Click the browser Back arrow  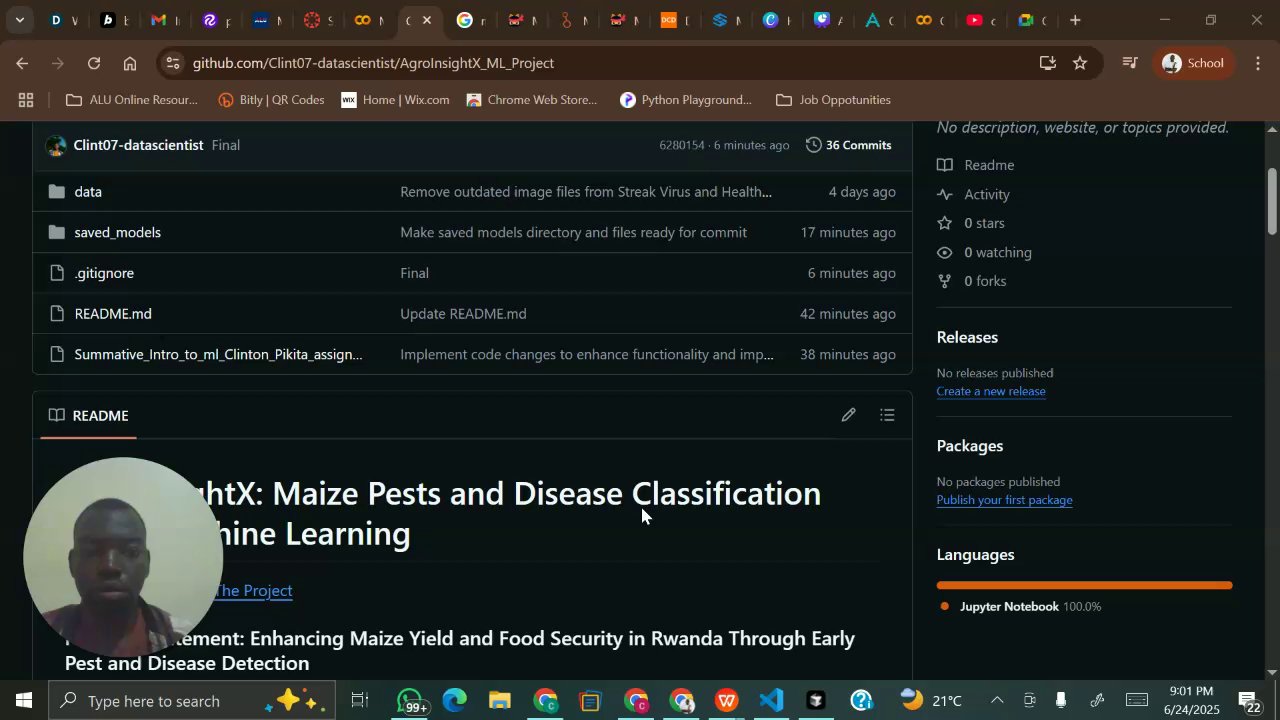pos(22,63)
